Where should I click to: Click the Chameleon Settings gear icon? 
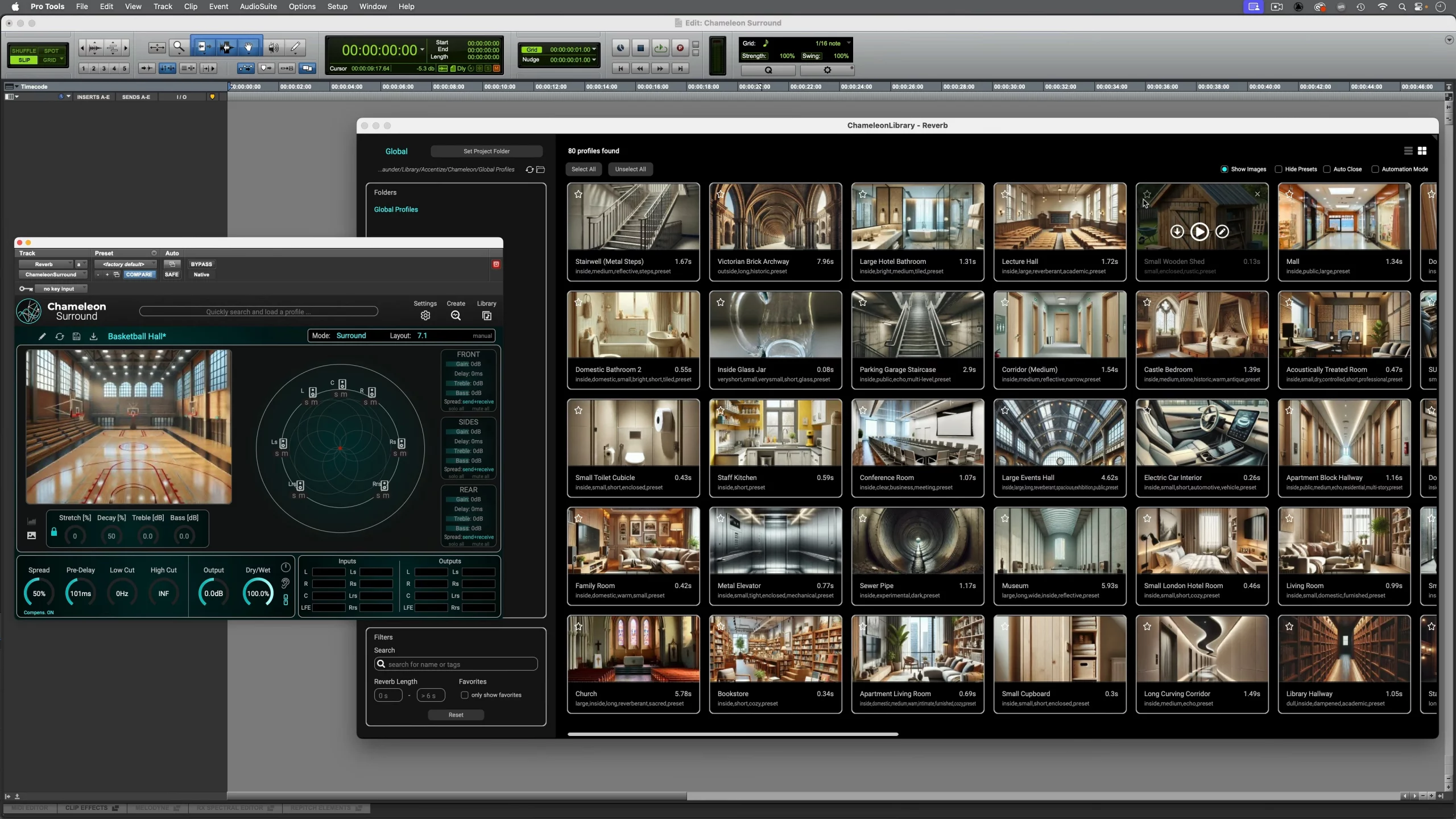click(x=425, y=316)
